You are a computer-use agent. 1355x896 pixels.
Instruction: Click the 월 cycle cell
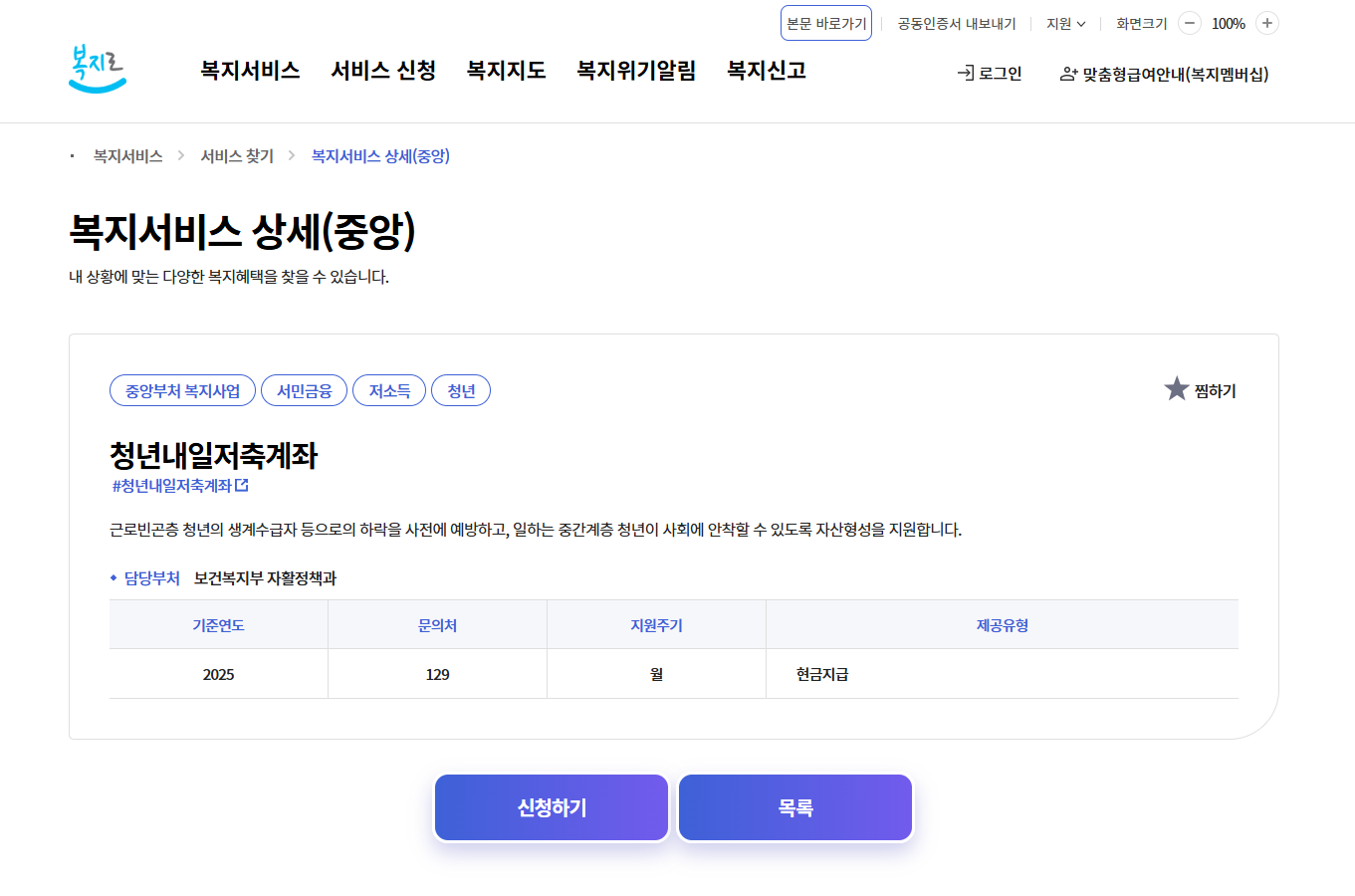pyautogui.click(x=657, y=674)
